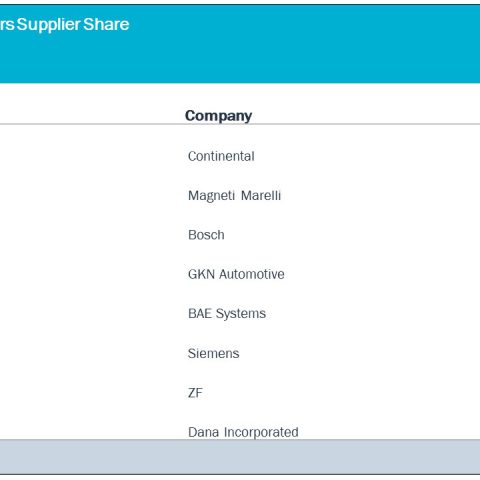Click the Supplier Share title text
Viewport: 480px width, 480px height.
[73, 24]
